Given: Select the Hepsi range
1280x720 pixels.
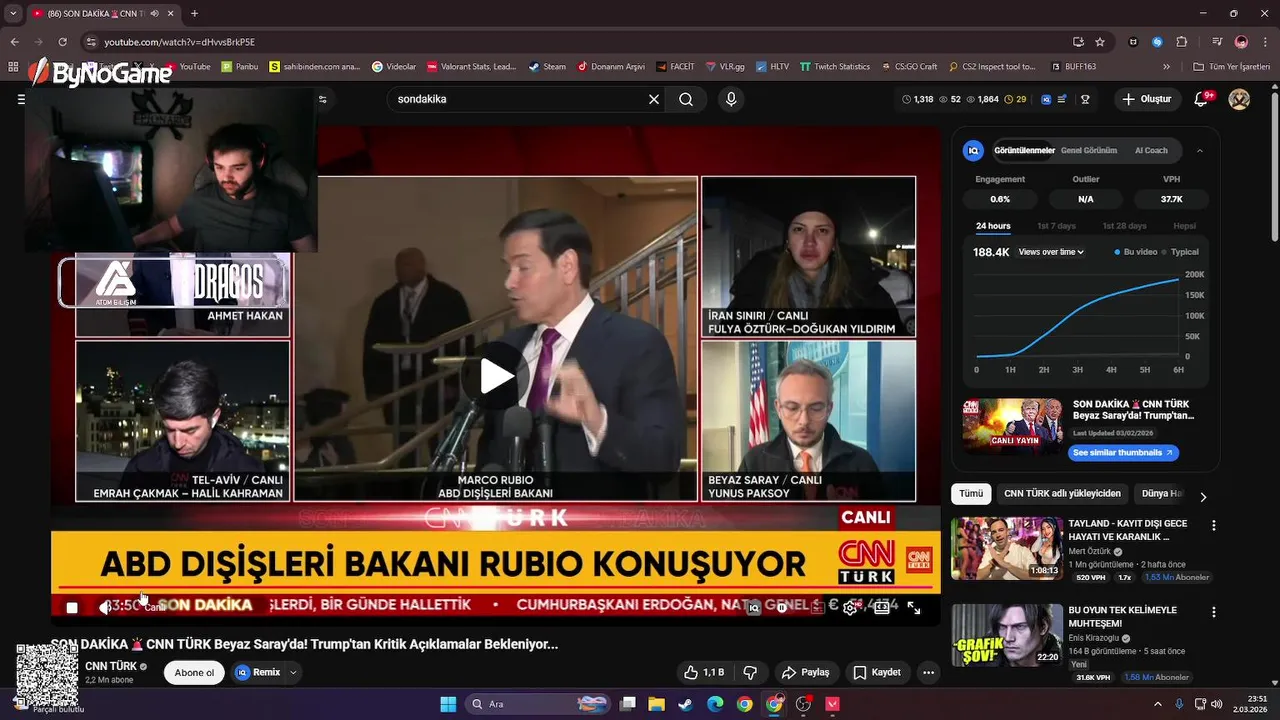Looking at the screenshot, I should (x=1184, y=226).
